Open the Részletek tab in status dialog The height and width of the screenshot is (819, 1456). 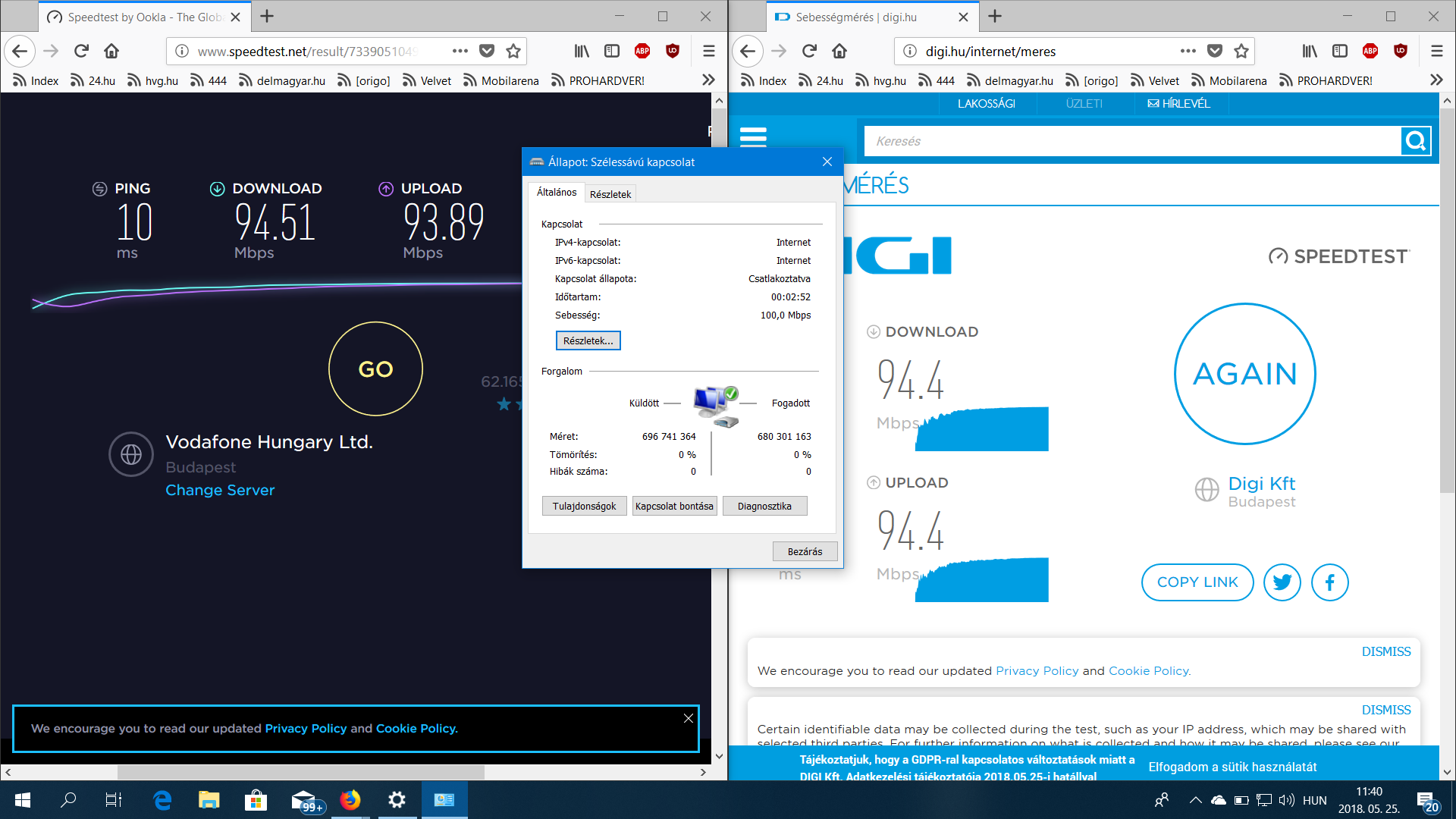coord(610,194)
